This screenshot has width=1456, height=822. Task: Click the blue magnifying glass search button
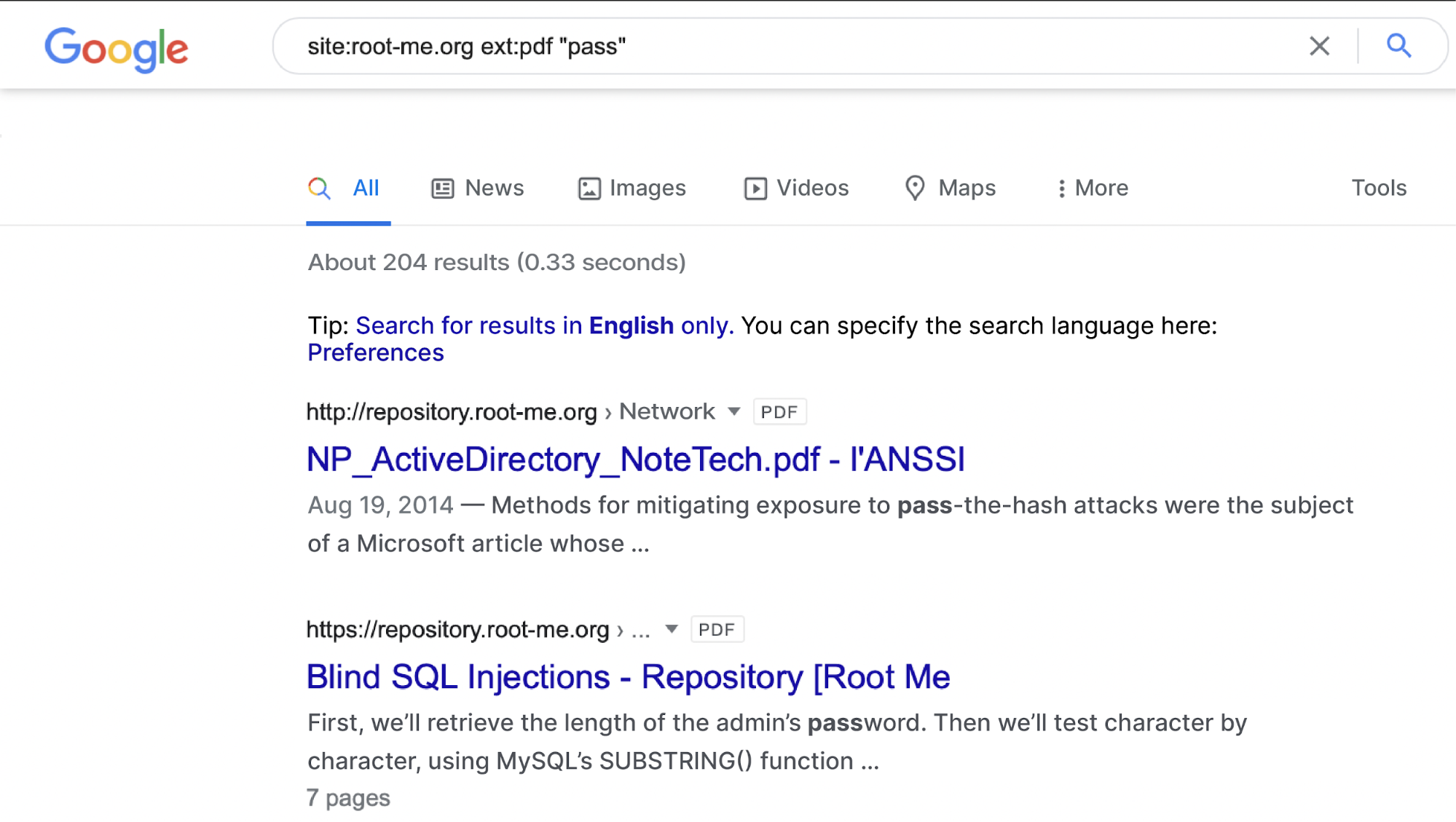point(1398,46)
